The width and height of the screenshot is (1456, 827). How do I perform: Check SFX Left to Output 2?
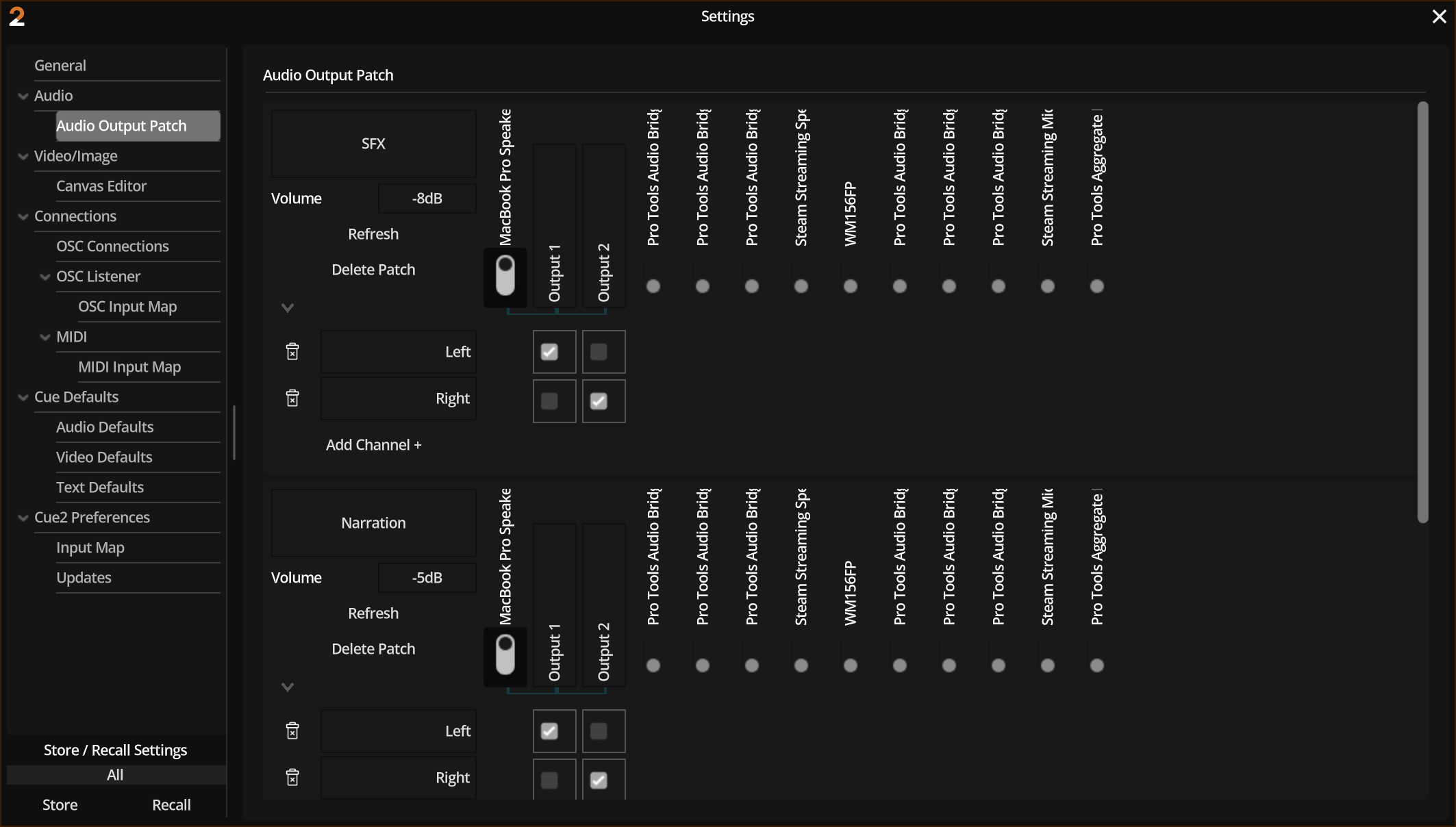[599, 352]
